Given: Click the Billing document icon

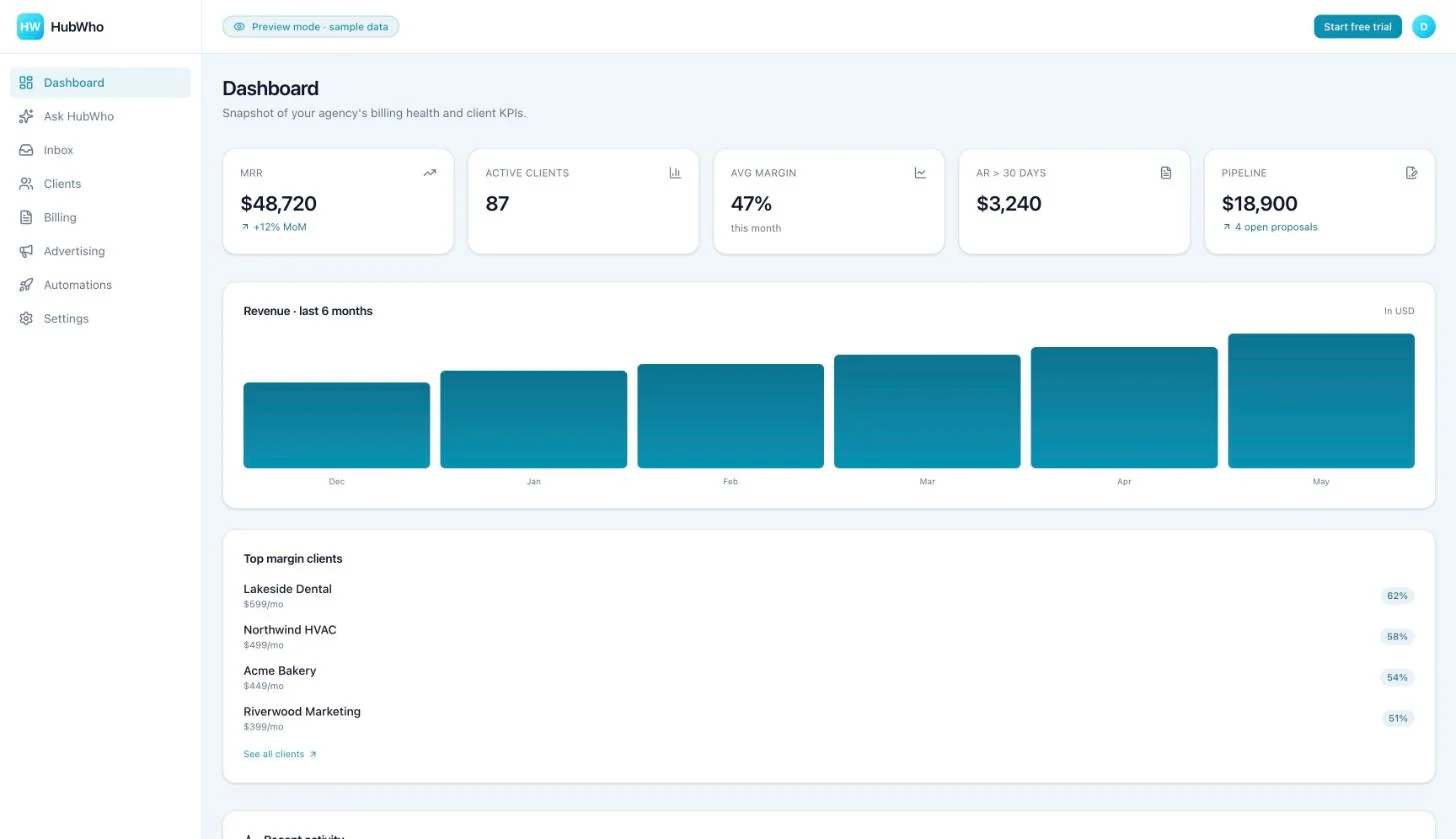Looking at the screenshot, I should click(26, 217).
